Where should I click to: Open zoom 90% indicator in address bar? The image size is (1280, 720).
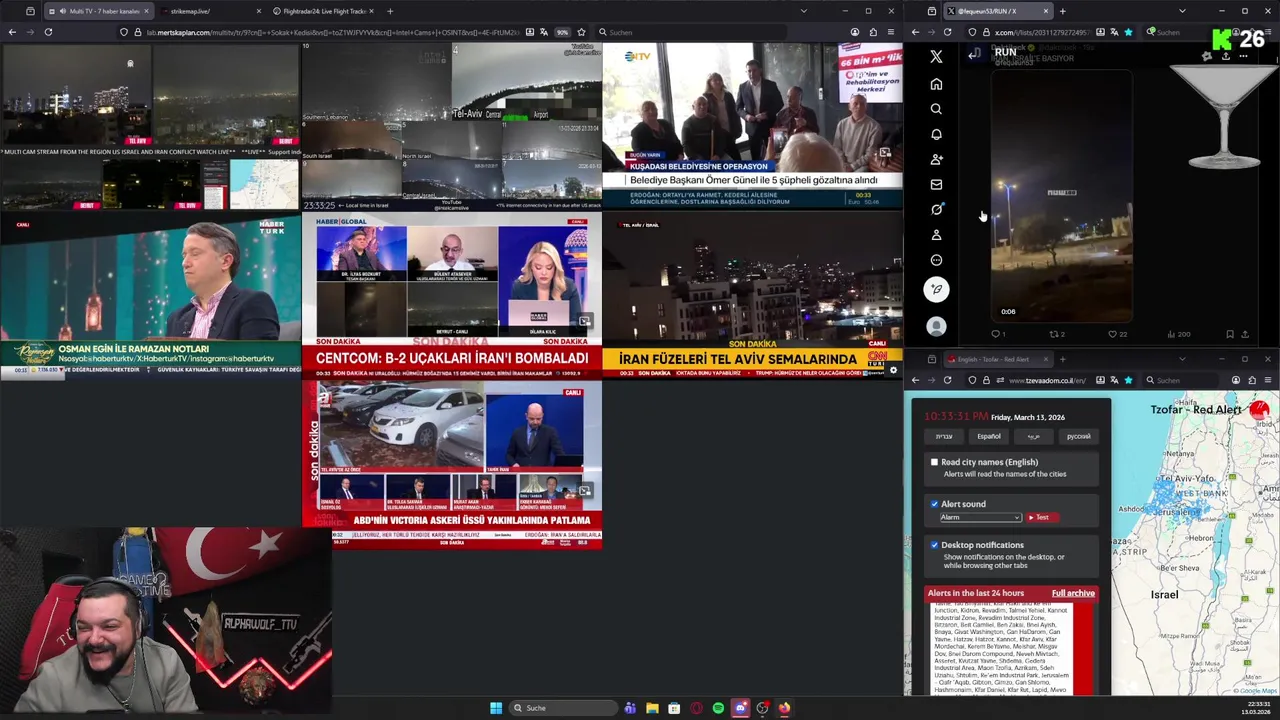(x=563, y=32)
